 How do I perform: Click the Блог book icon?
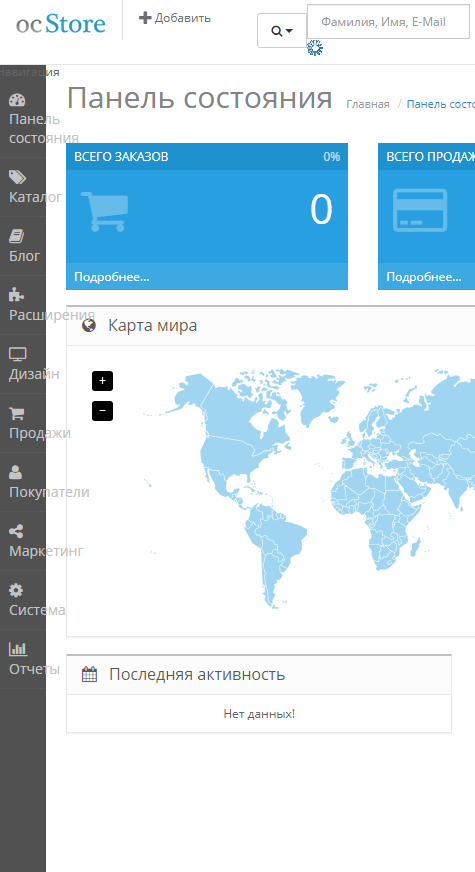click(x=16, y=236)
